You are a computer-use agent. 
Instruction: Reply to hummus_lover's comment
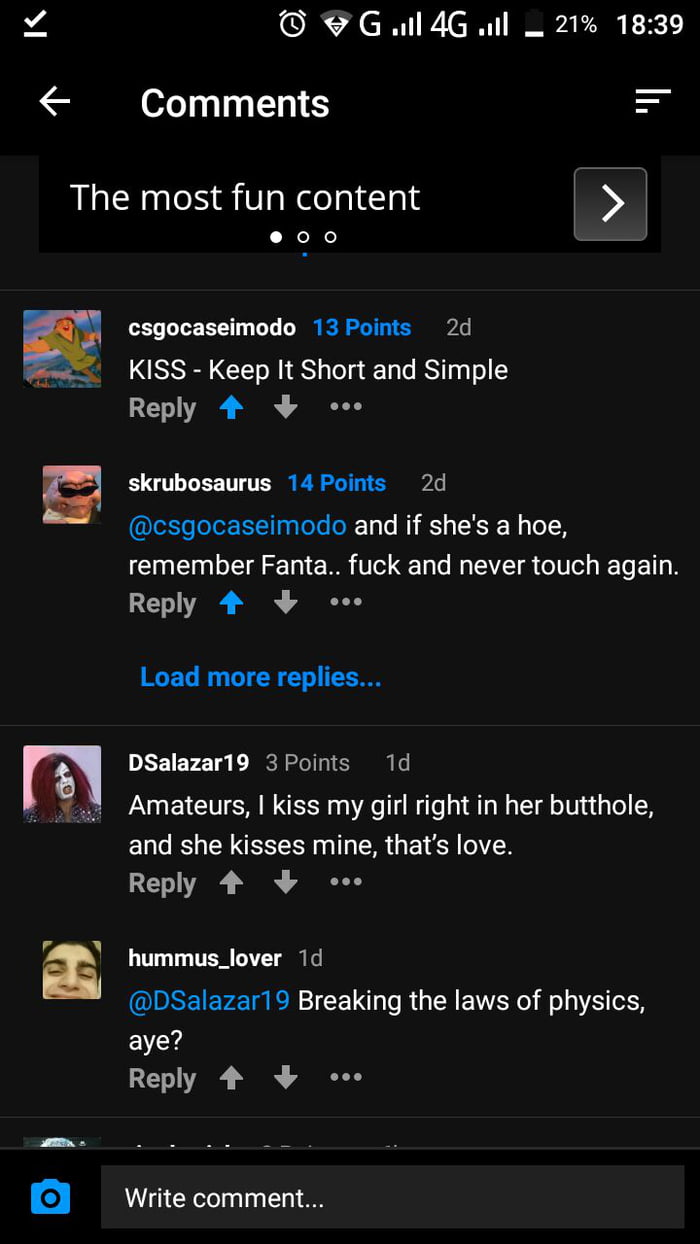[x=162, y=1079]
